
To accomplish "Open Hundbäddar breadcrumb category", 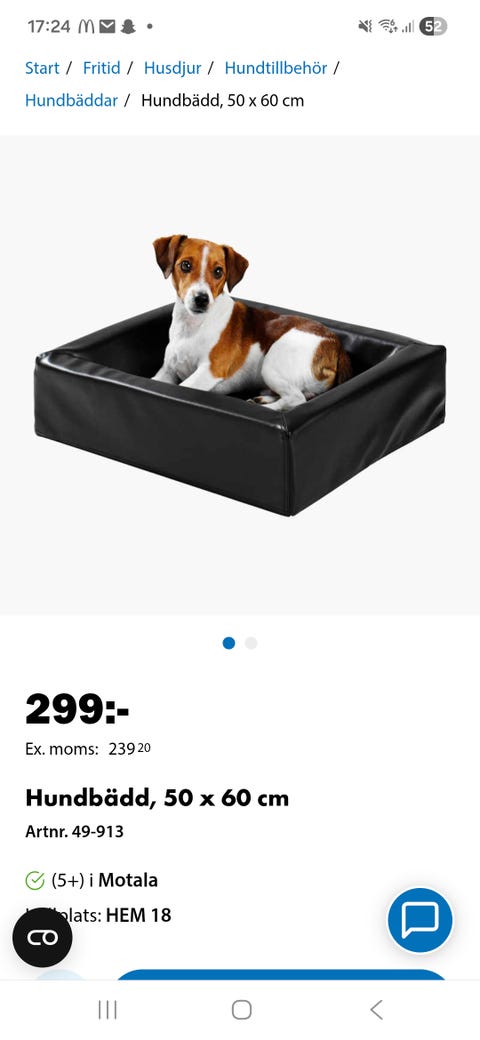I will [x=71, y=101].
